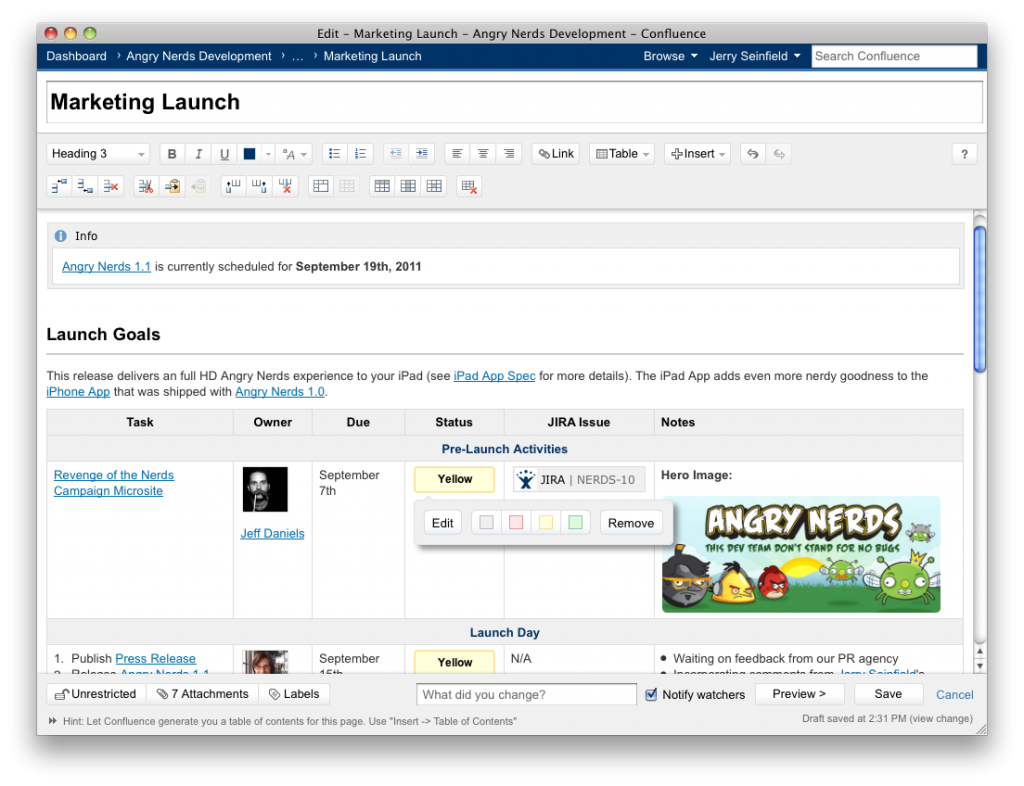Open the more formatting (aA) dropdown
Image resolution: width=1024 pixels, height=786 pixels.
click(x=294, y=154)
